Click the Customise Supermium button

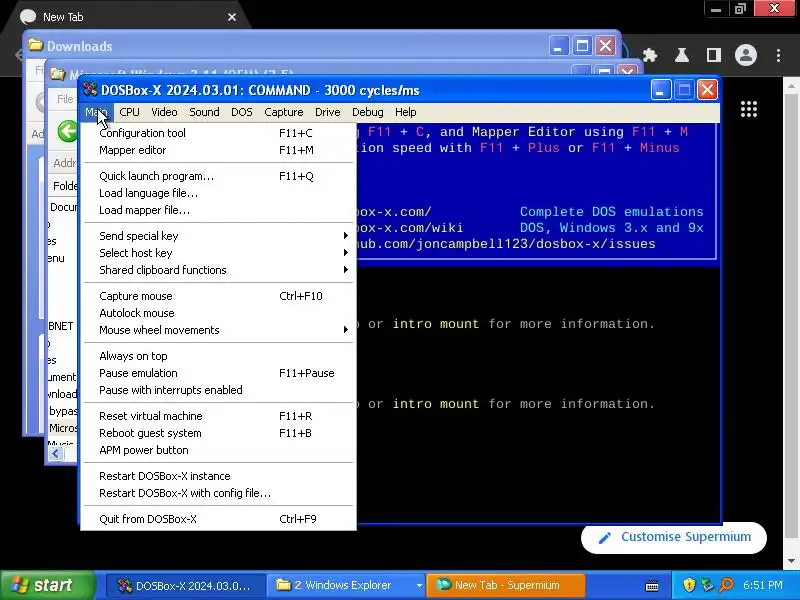[x=674, y=537]
